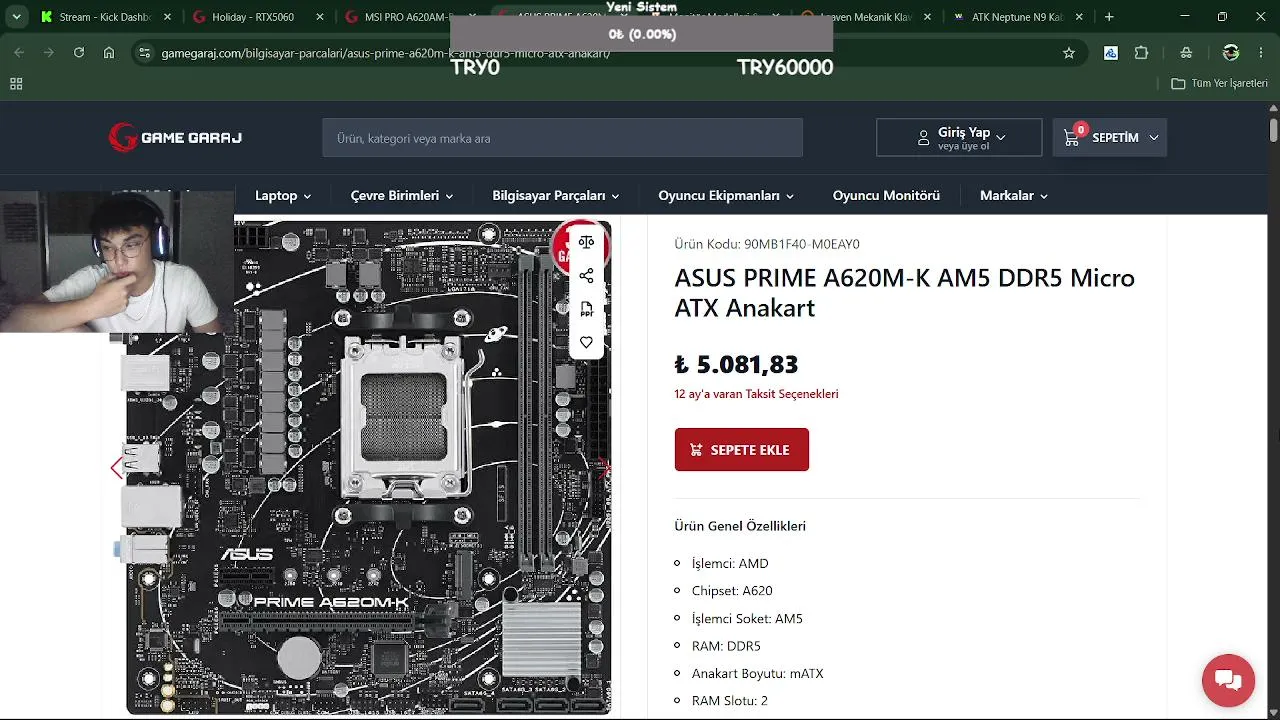Bookmark page with star icon
This screenshot has height=720, width=1280.
(1069, 53)
